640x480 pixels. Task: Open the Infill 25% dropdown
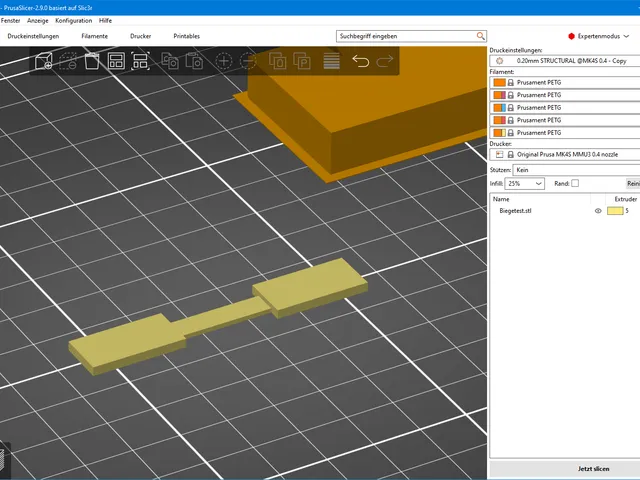point(524,184)
